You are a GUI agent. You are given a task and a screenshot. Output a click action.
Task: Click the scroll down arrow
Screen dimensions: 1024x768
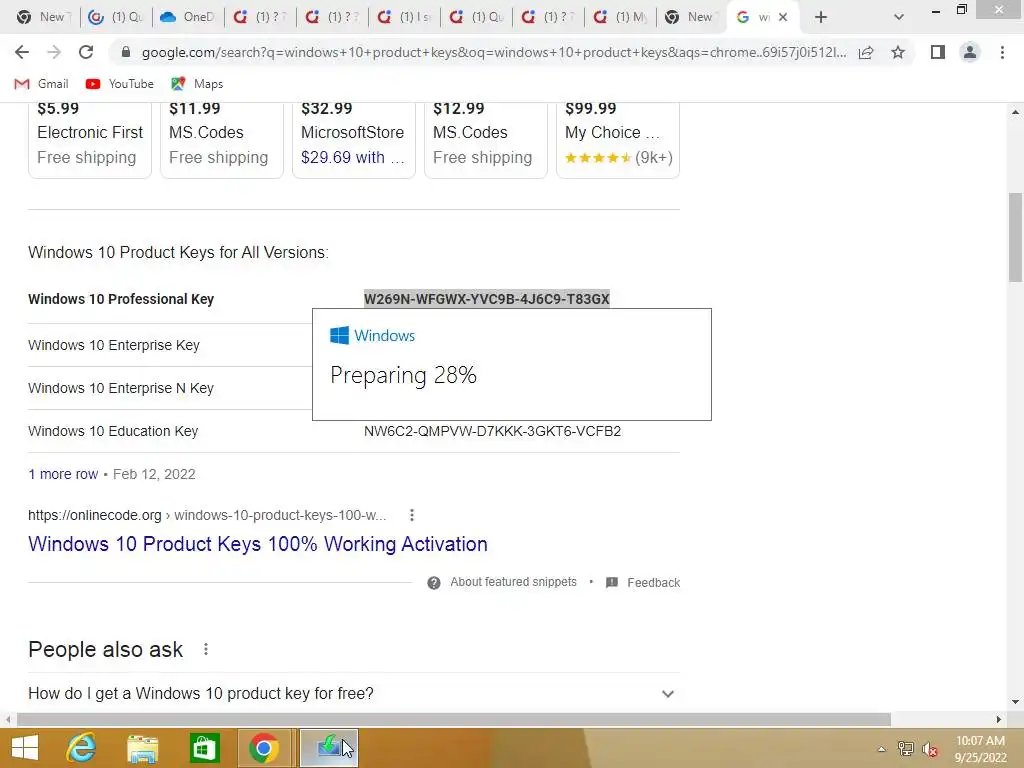[1016, 702]
